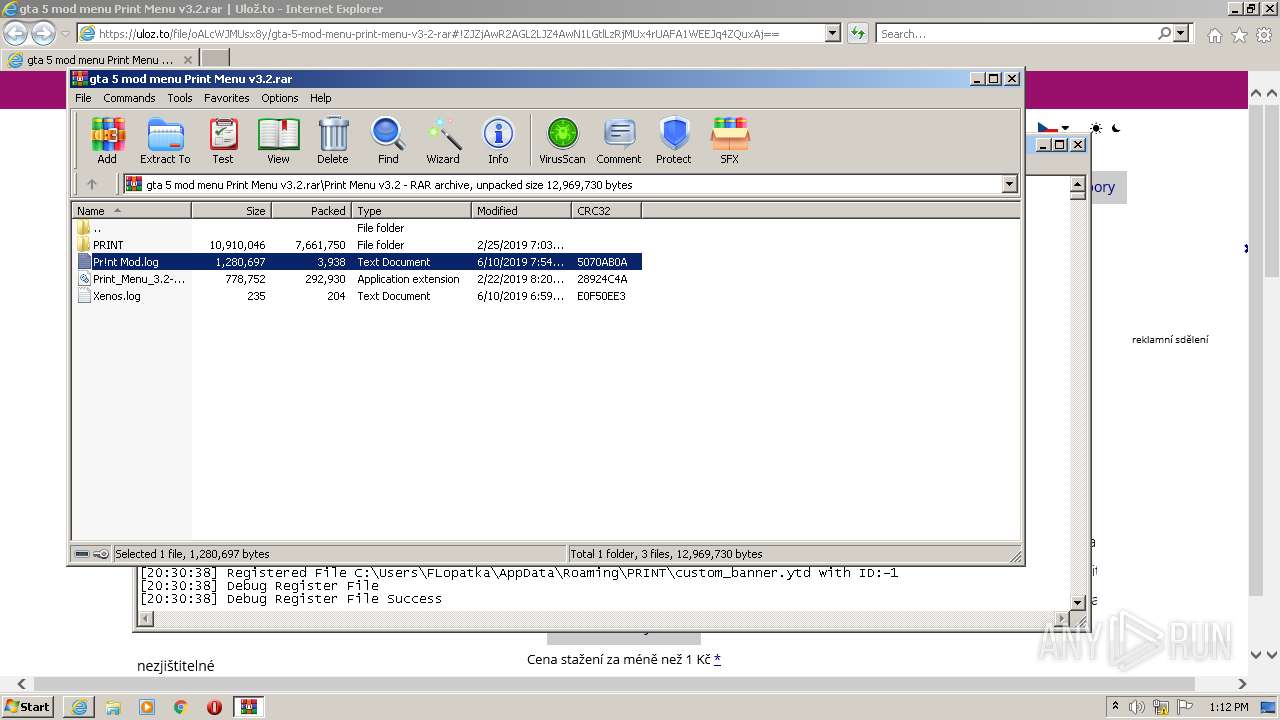Click the Protect shield icon
Screen dimensions: 1280x720
tap(674, 140)
